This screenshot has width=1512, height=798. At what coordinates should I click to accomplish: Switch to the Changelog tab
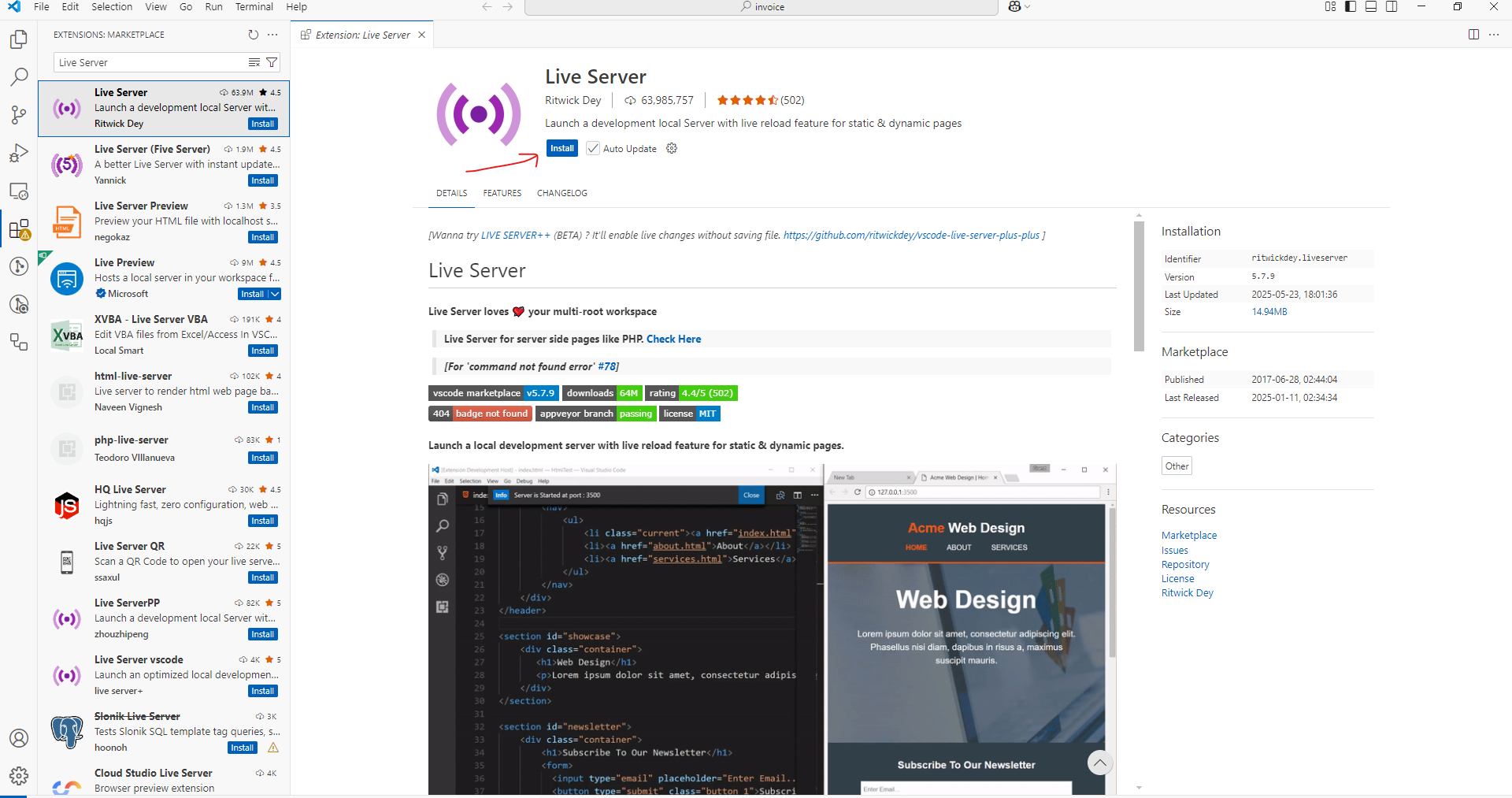click(x=561, y=193)
